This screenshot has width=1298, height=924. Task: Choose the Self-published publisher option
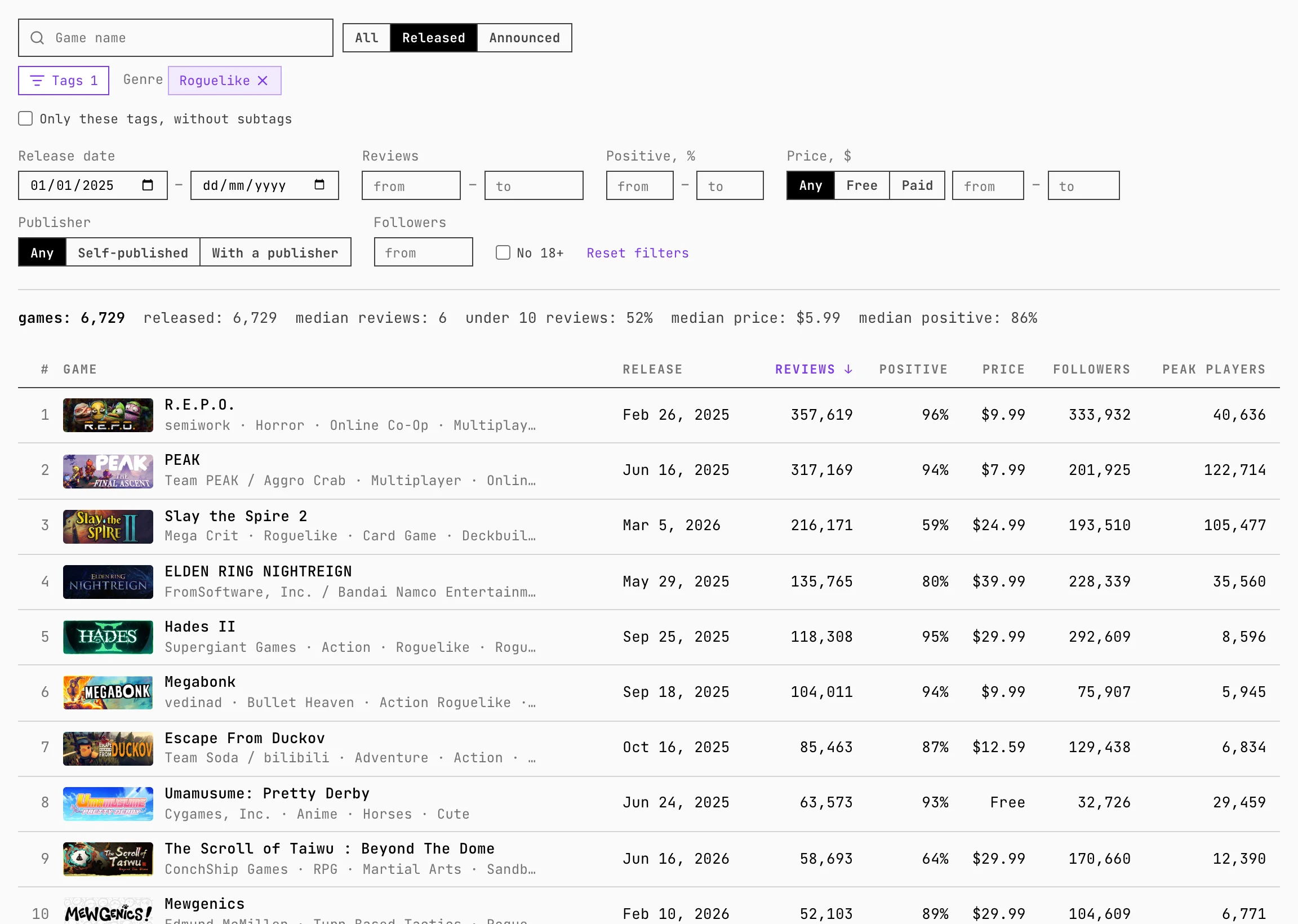click(x=133, y=252)
